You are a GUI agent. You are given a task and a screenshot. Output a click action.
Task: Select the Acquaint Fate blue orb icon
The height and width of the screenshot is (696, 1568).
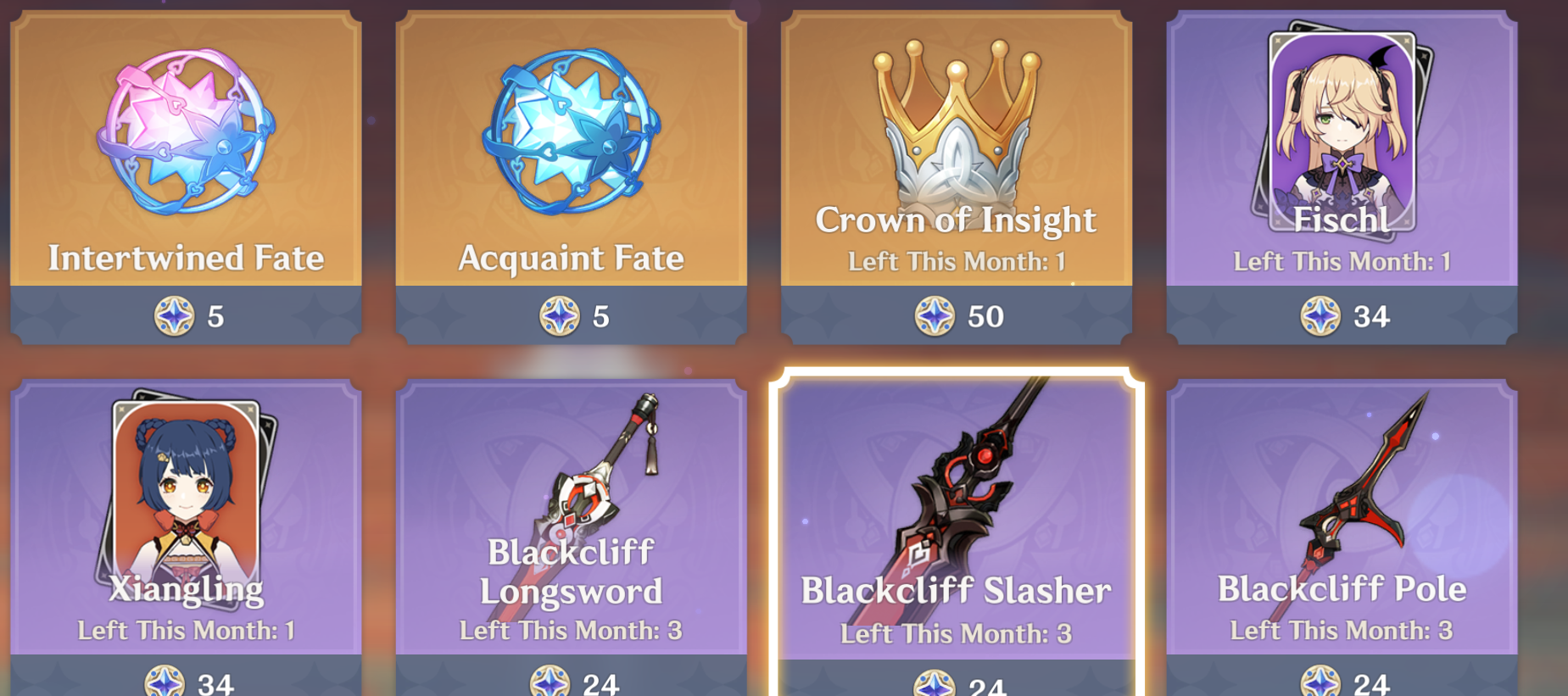coord(571,131)
